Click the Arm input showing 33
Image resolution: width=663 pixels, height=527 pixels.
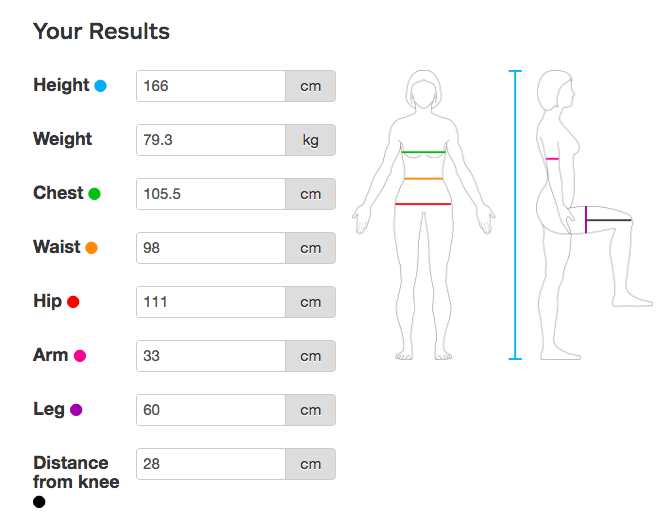211,356
